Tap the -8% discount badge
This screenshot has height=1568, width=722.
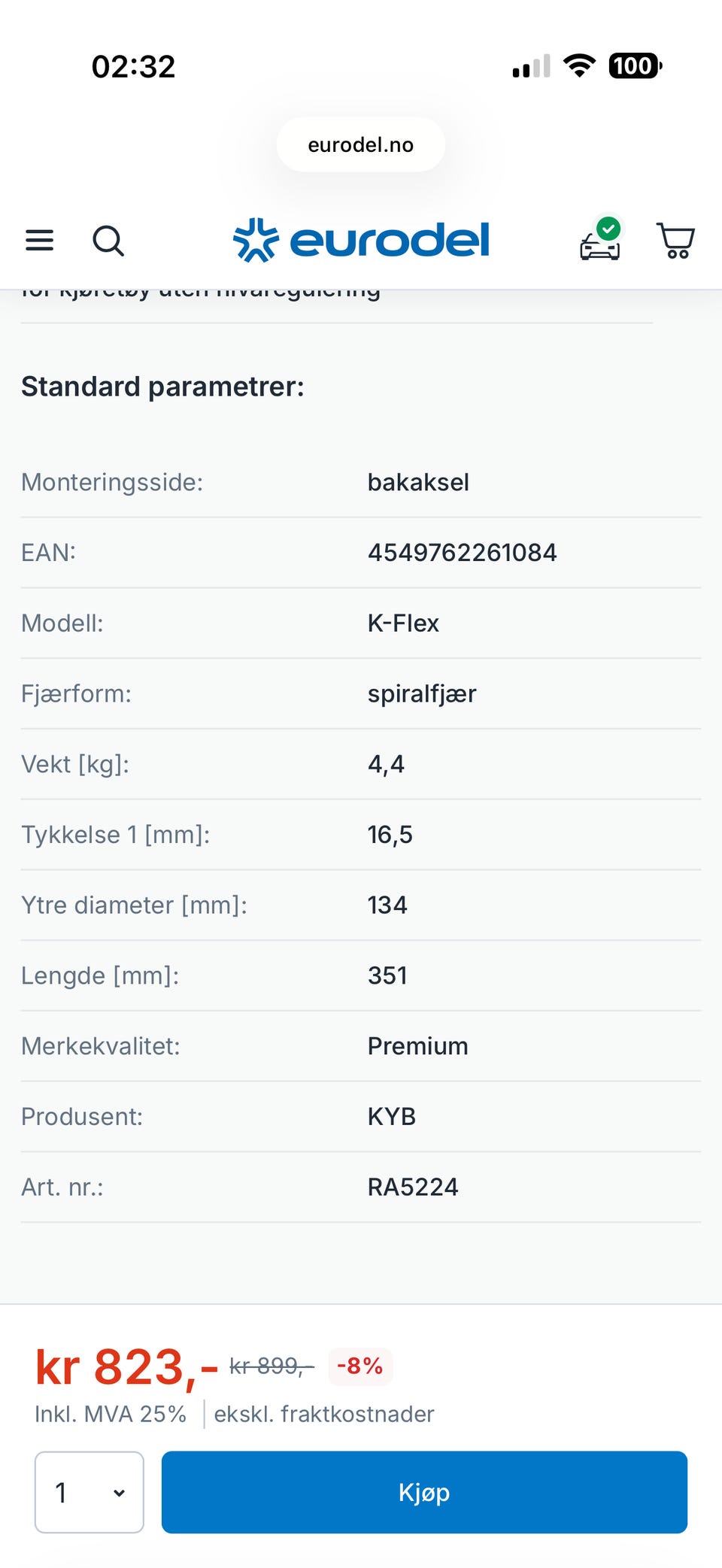click(x=360, y=1366)
